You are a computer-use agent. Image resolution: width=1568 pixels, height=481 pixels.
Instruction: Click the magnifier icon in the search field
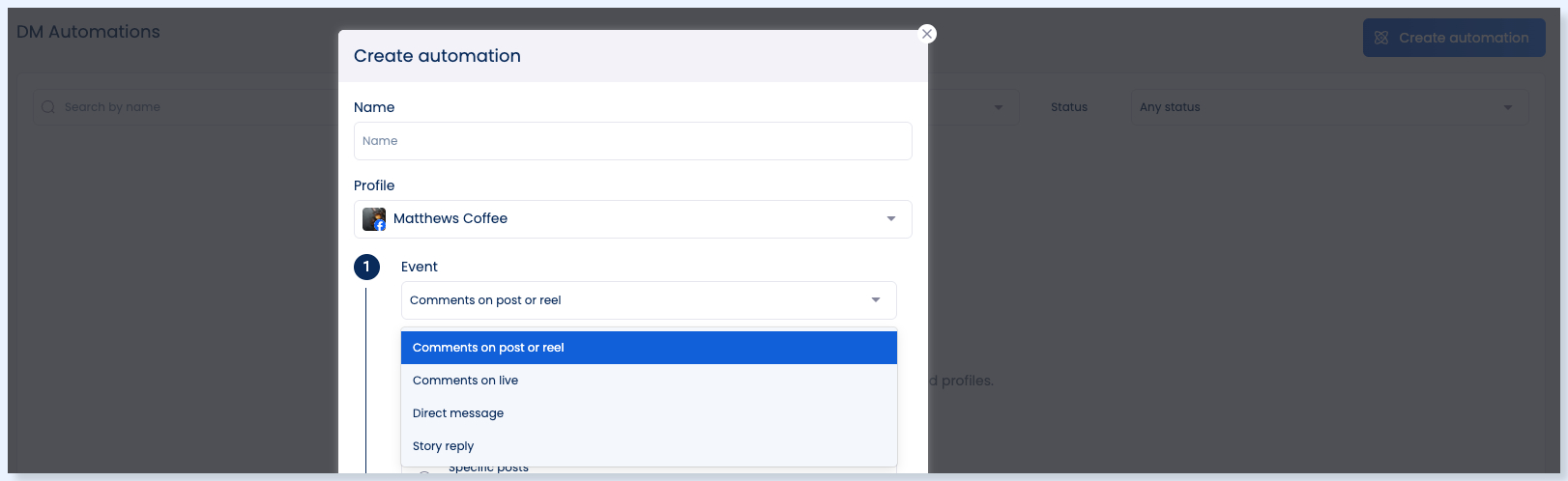pos(48,107)
